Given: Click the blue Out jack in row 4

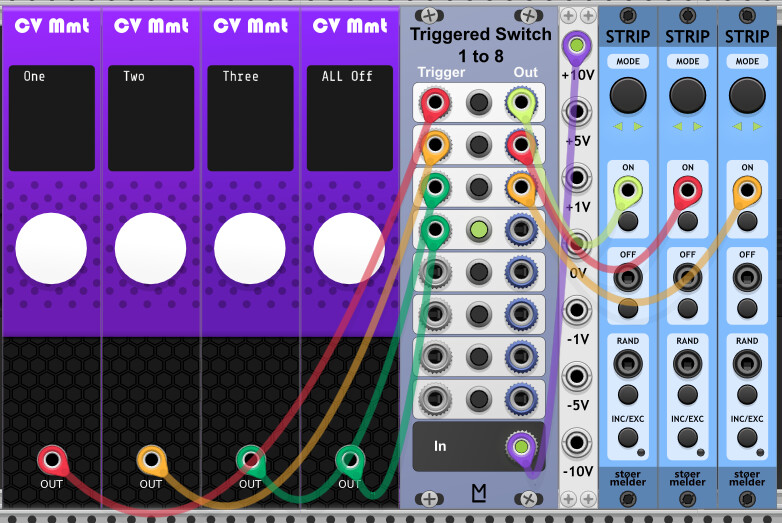Looking at the screenshot, I should 521,230.
